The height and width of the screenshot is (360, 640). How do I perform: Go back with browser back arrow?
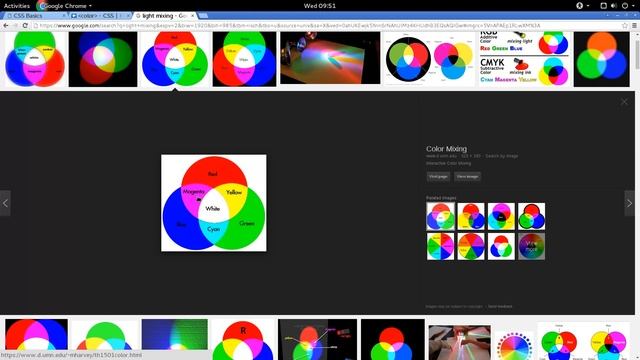(6, 25)
